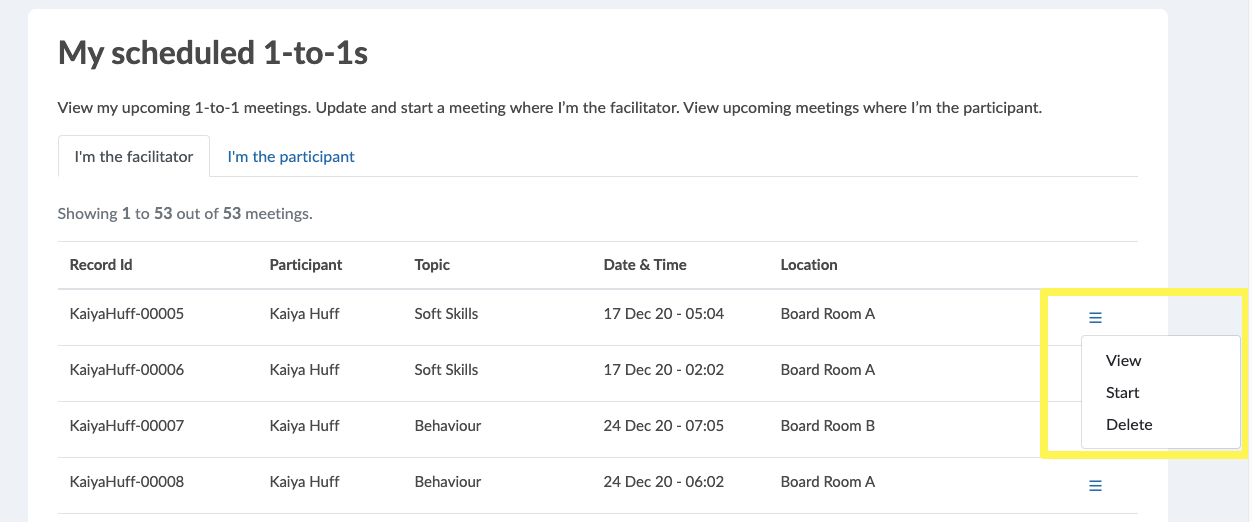
Task: Switch to I'm the participant tab
Action: (291, 157)
